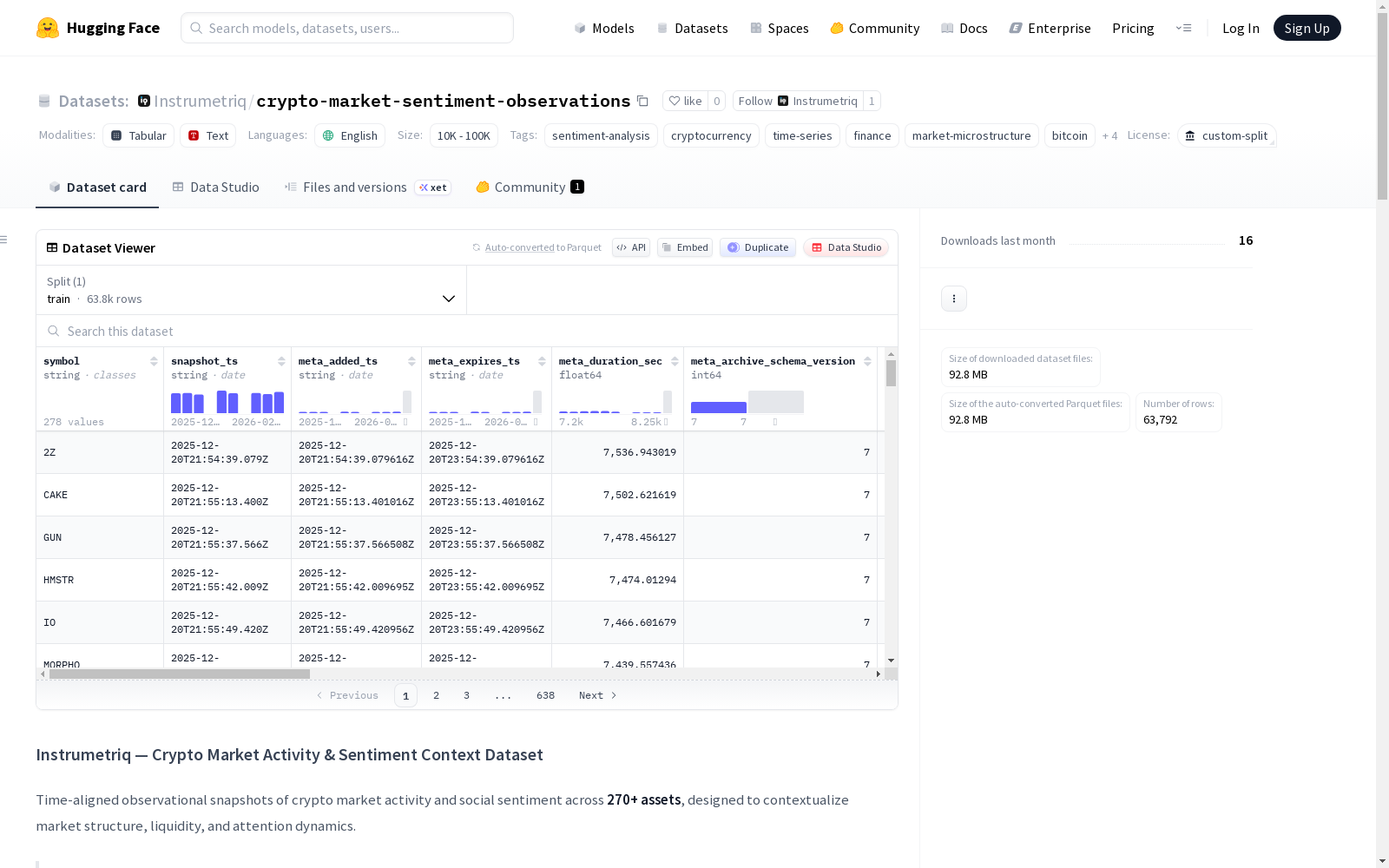
Task: Sort by the meta_expires_ts column sort icon
Action: [x=542, y=361]
